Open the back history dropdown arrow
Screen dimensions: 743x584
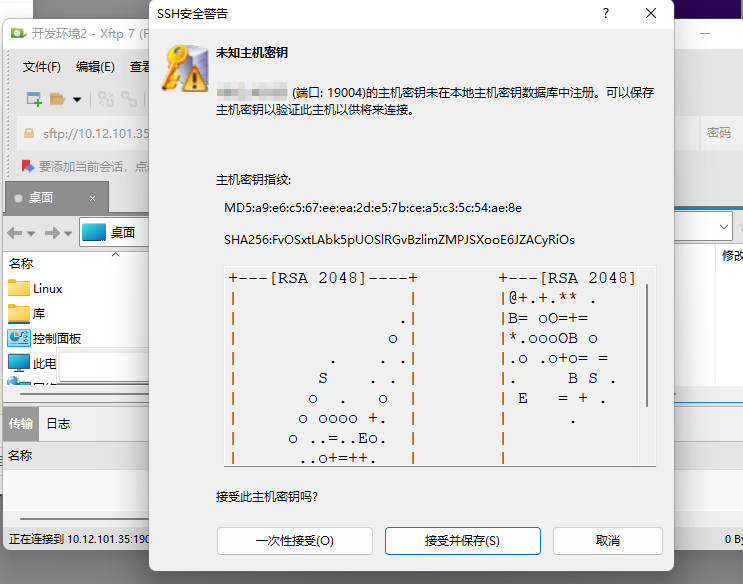click(x=31, y=233)
